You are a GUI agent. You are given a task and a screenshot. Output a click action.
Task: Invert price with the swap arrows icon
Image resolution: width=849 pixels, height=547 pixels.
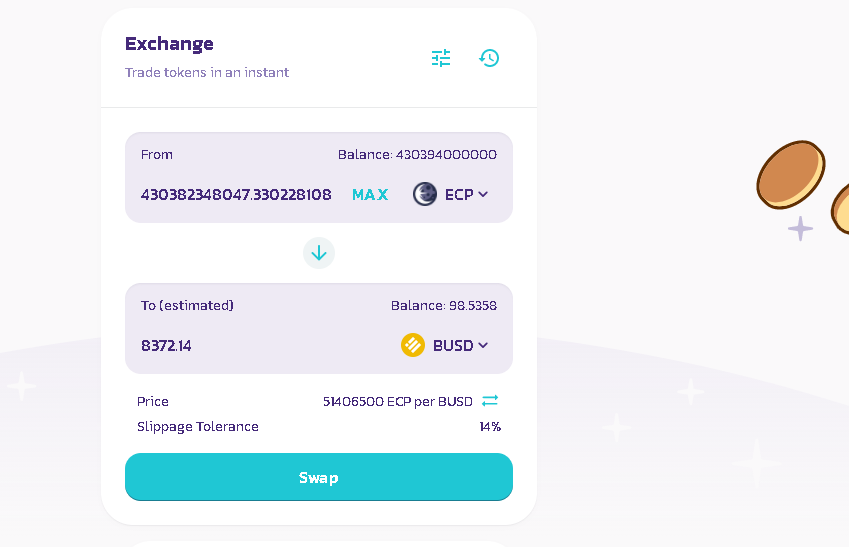pyautogui.click(x=490, y=401)
